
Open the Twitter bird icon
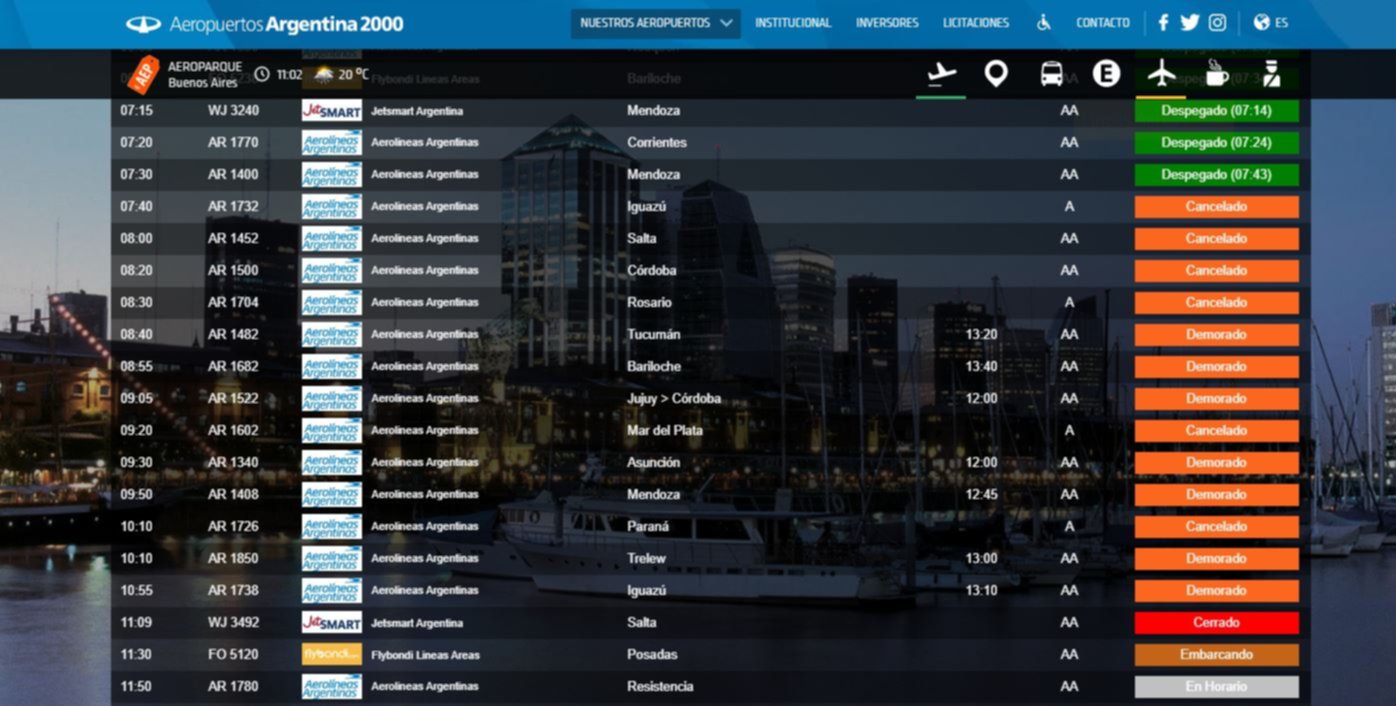pyautogui.click(x=1189, y=23)
